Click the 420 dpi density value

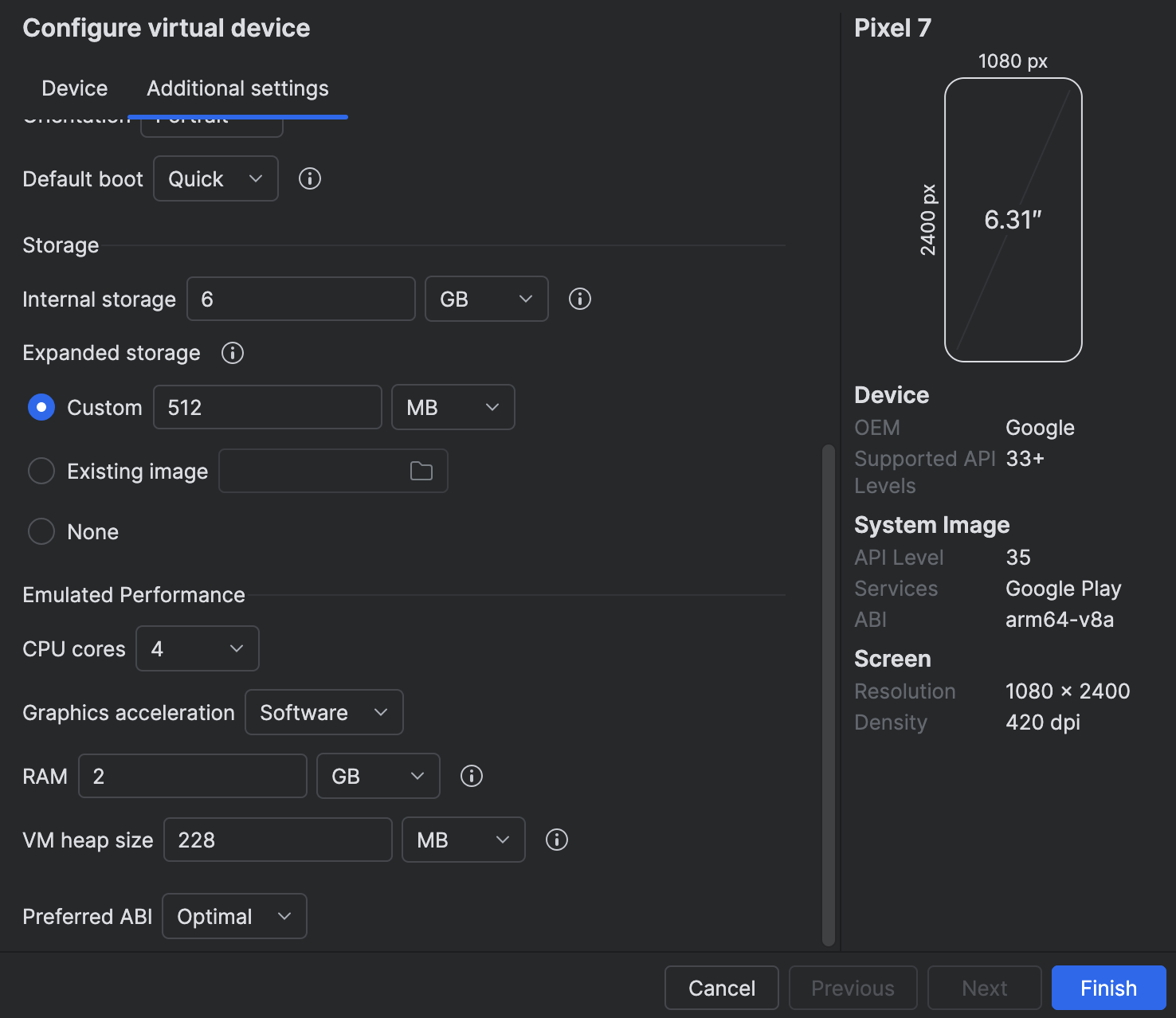1043,722
